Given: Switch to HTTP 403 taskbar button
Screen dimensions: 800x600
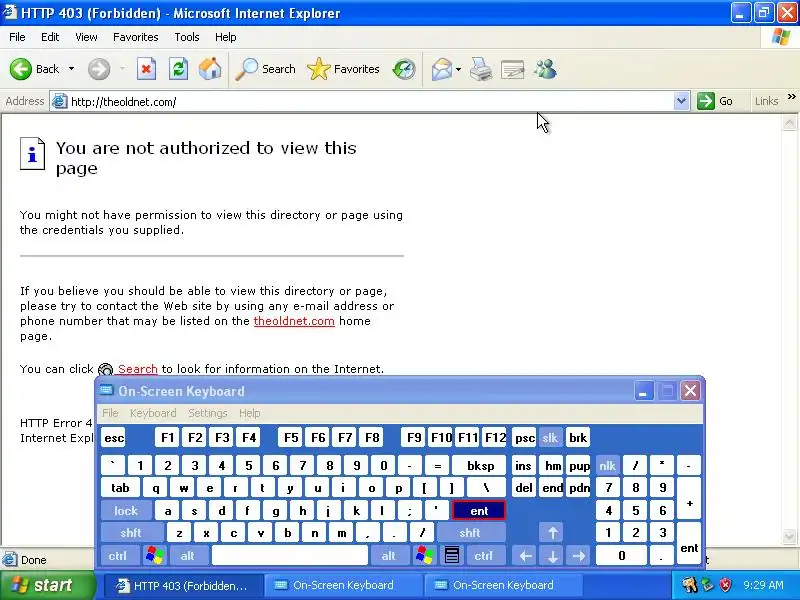Looking at the screenshot, I should coord(184,586).
